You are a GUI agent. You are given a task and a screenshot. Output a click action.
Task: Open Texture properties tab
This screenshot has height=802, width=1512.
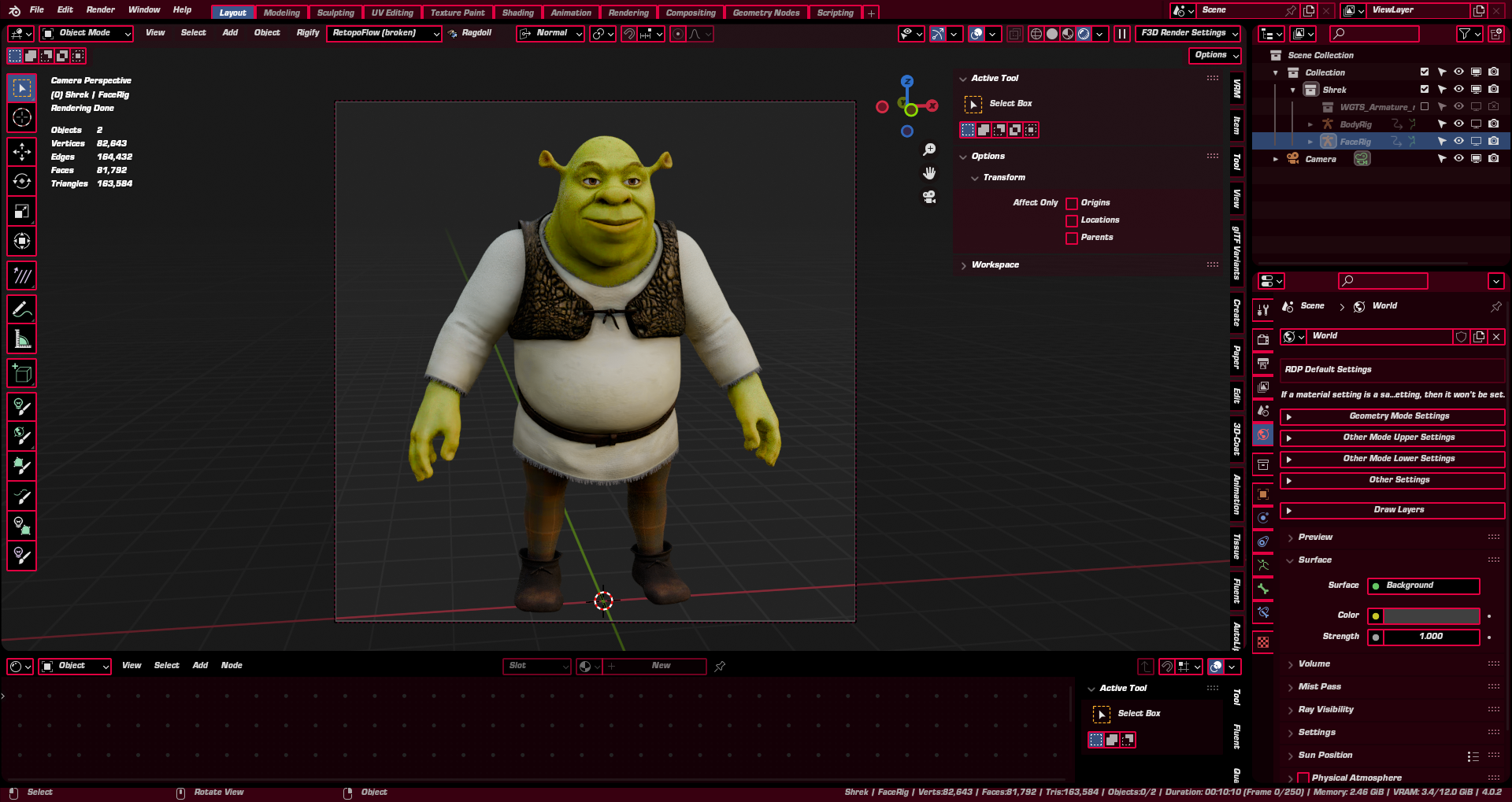click(1263, 642)
